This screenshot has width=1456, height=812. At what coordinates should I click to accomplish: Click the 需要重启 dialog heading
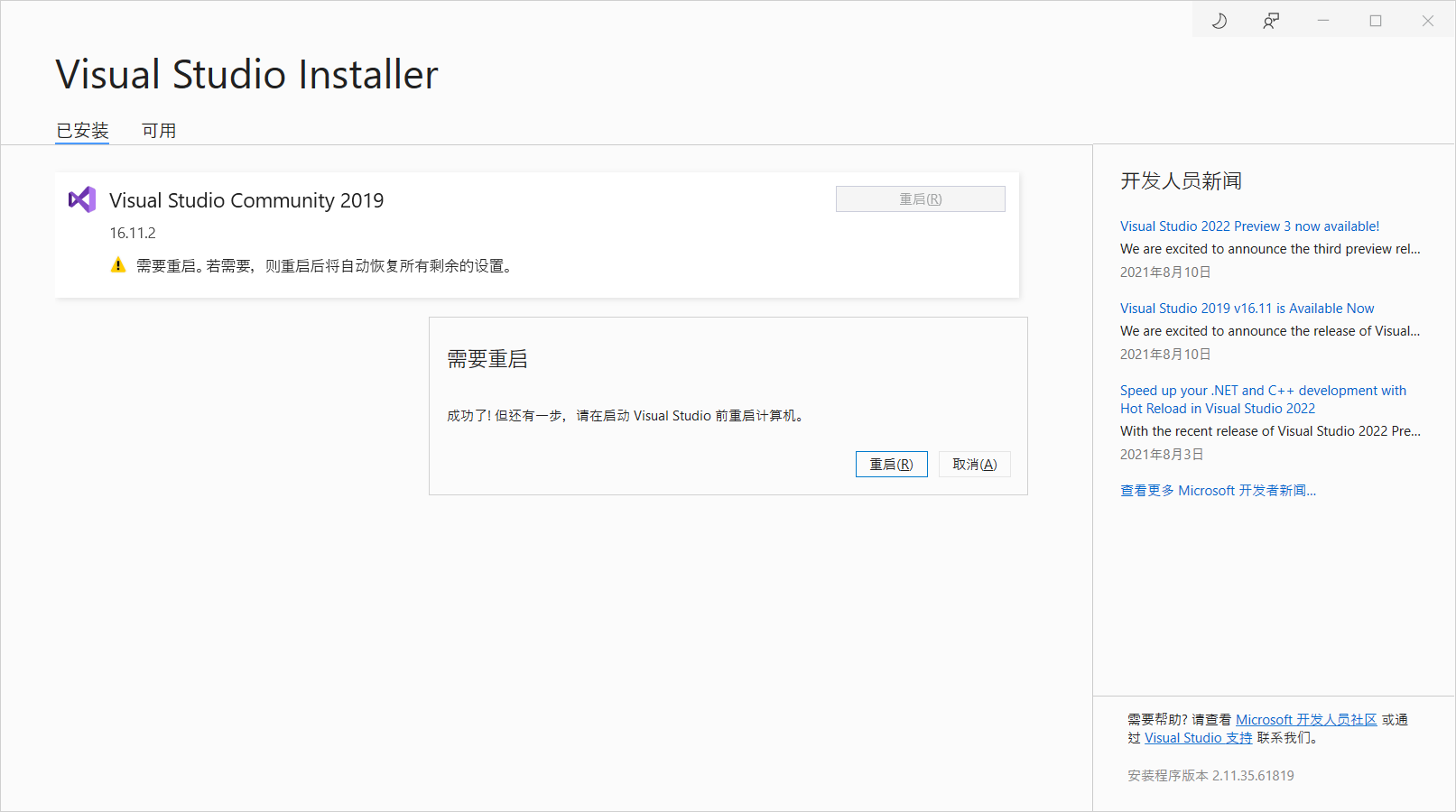click(x=487, y=359)
